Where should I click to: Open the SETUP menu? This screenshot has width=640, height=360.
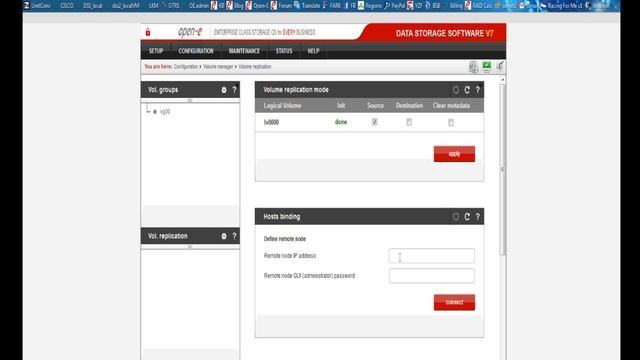(156, 51)
